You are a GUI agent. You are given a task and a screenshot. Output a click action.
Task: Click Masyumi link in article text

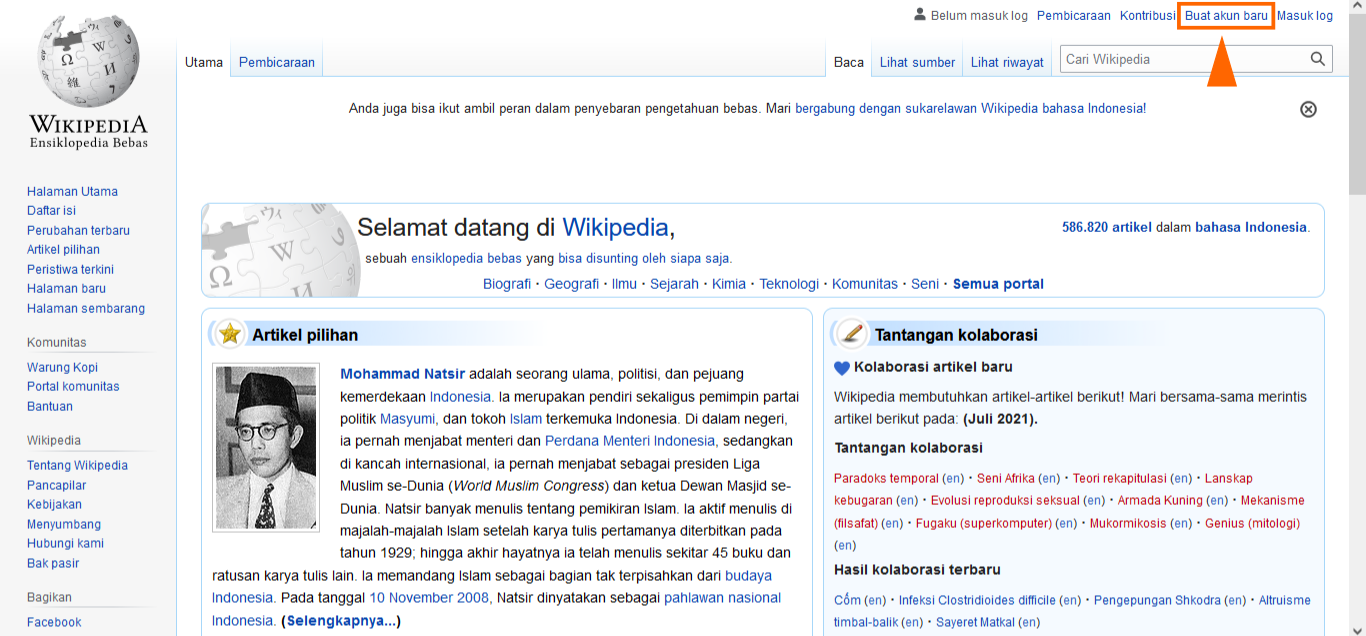pyautogui.click(x=407, y=419)
